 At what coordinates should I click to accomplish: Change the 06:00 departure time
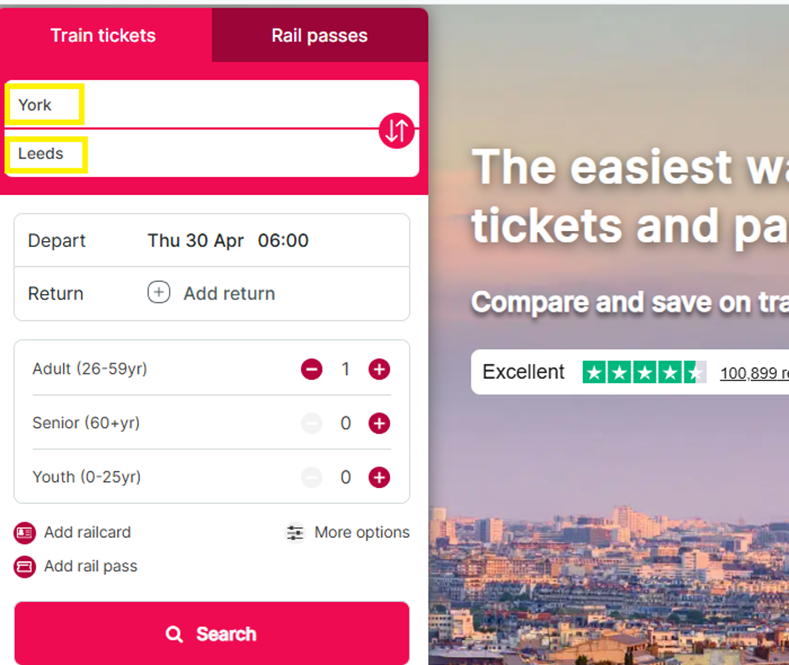[283, 240]
